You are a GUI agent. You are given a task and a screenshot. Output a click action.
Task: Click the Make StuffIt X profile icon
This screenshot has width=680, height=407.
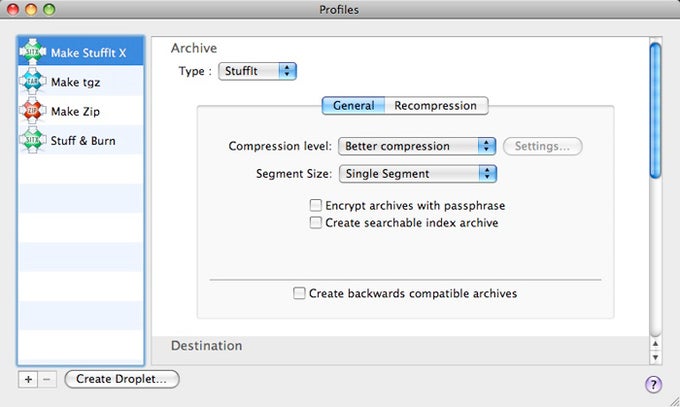point(33,52)
